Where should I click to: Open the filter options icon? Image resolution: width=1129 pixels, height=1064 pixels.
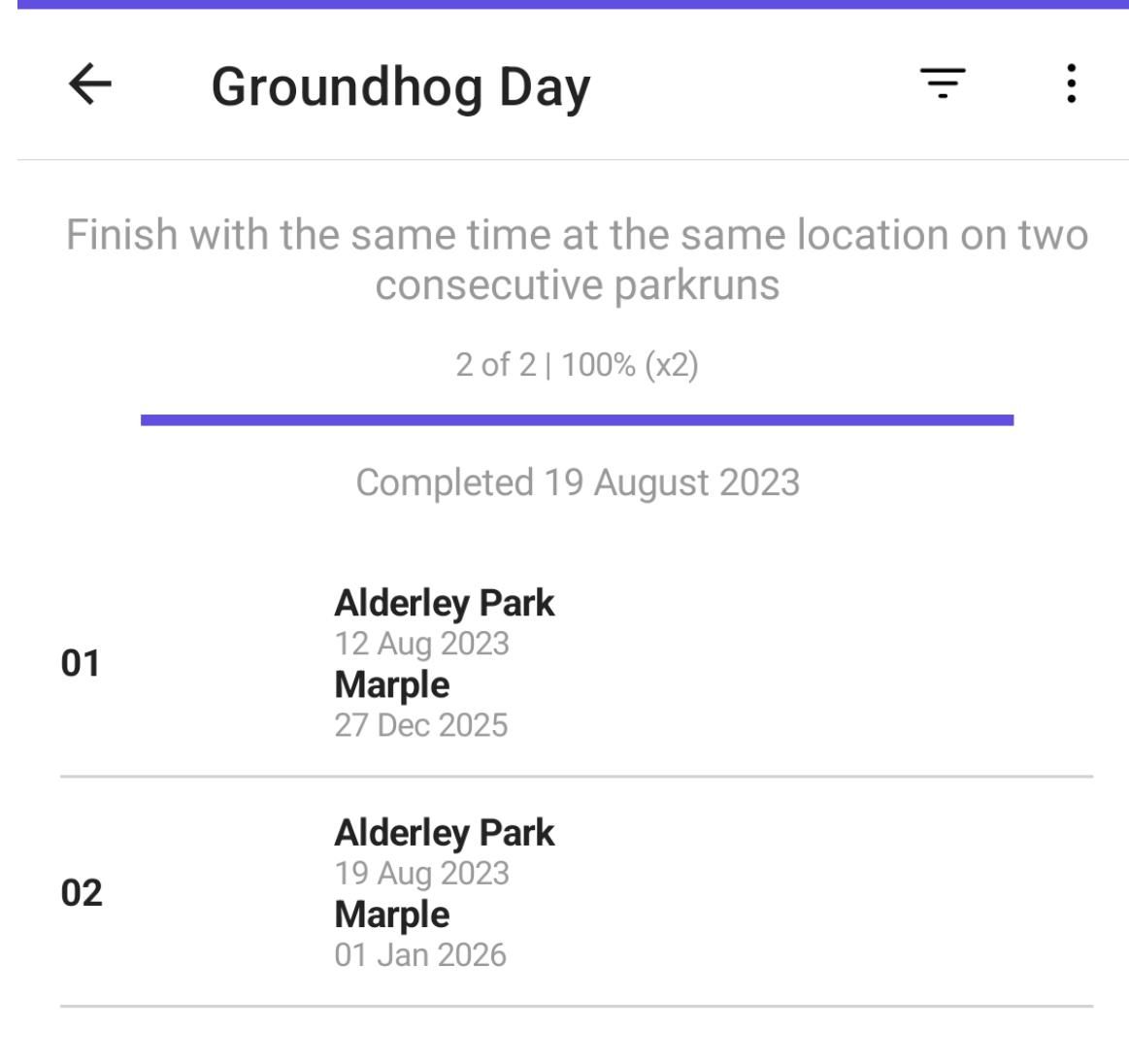coord(943,84)
